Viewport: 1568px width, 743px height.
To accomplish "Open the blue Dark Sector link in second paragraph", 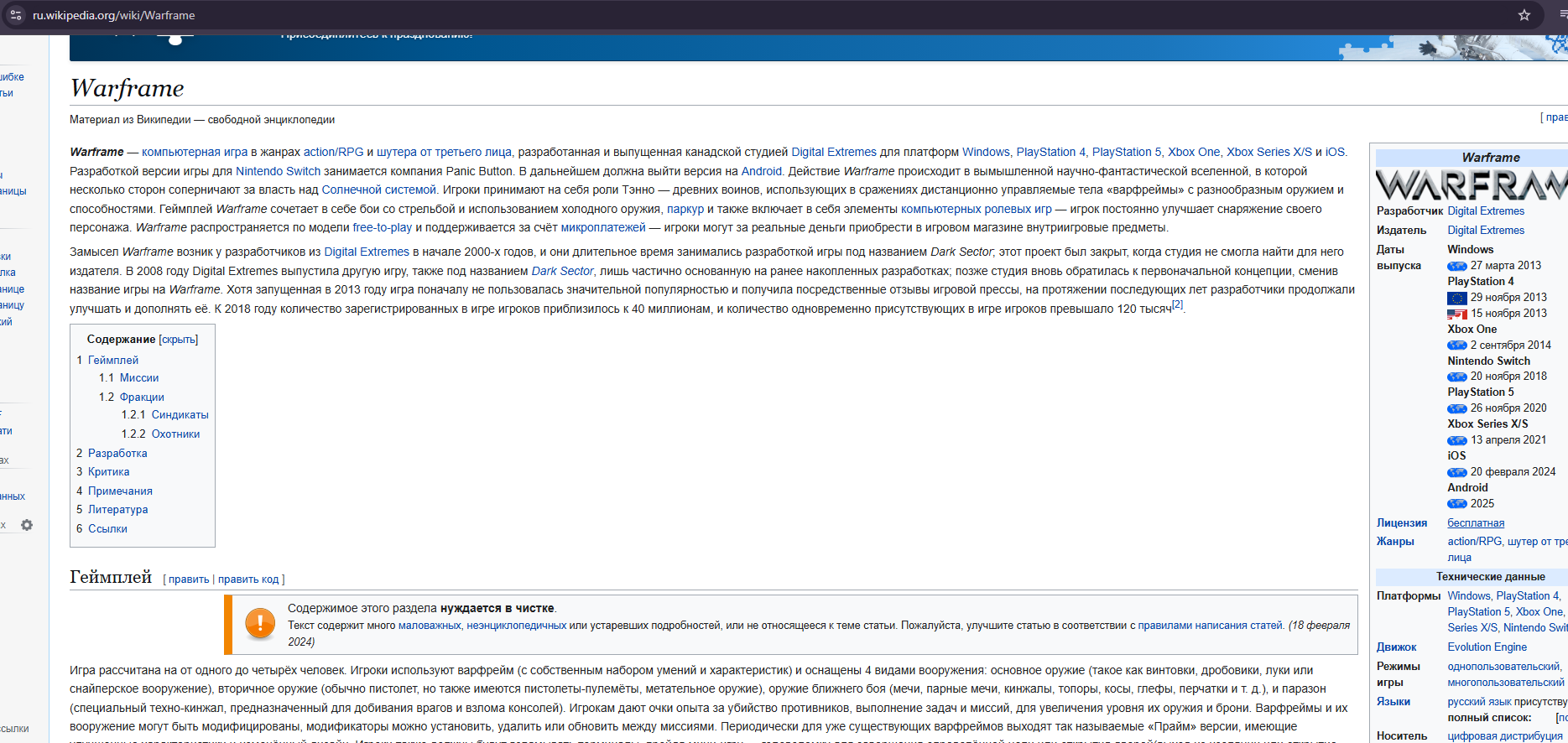I will click(x=563, y=272).
